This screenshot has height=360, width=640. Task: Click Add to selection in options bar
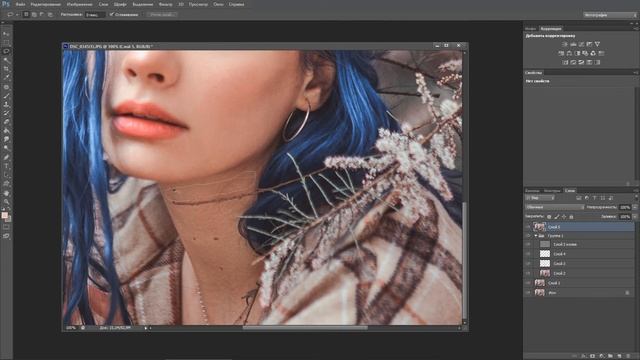[34, 14]
